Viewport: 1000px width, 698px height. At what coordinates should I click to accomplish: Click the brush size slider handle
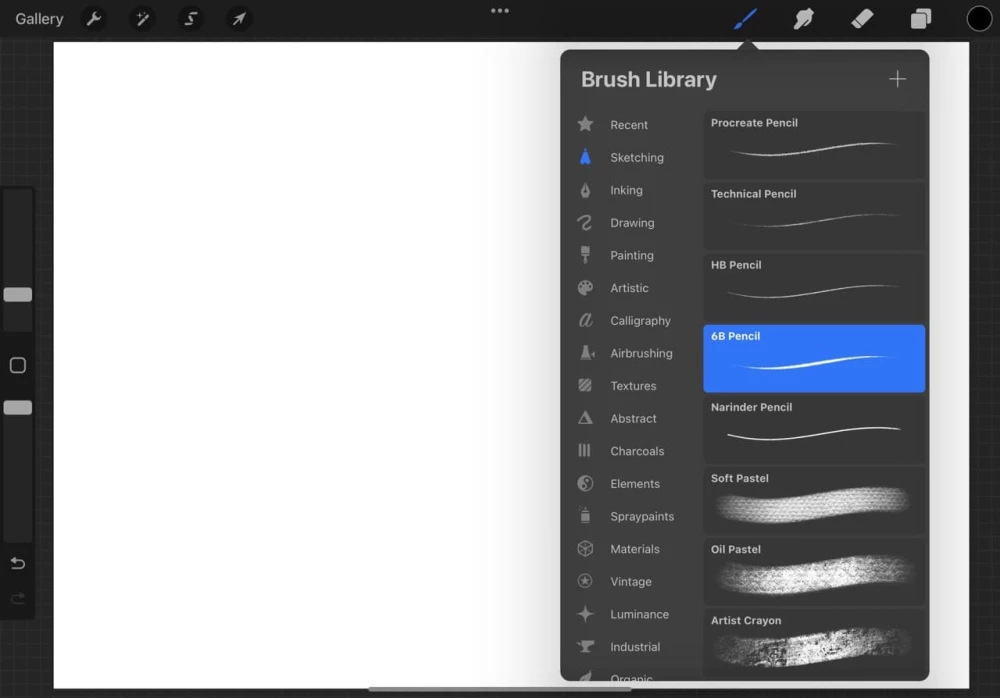pyautogui.click(x=18, y=295)
